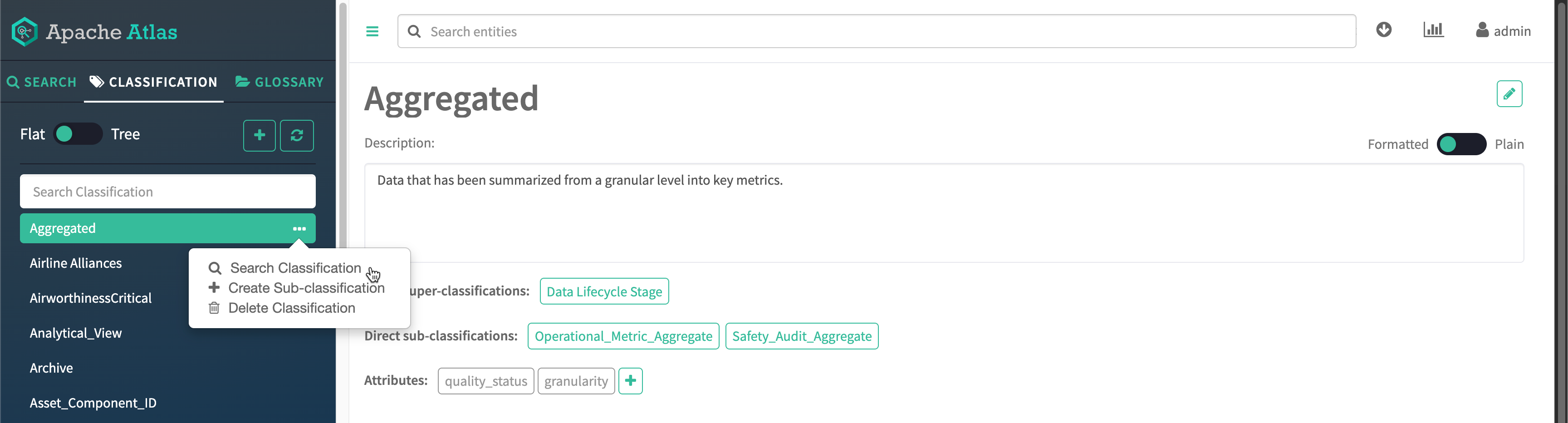Toggle the Flat/Tree view switch
1568x423 pixels.
click(x=78, y=134)
